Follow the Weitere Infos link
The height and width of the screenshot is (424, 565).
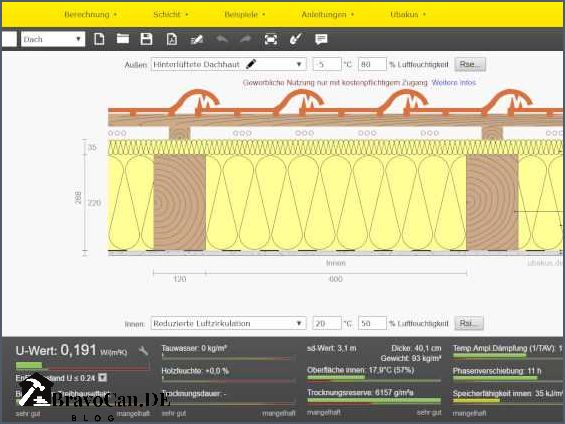click(454, 82)
